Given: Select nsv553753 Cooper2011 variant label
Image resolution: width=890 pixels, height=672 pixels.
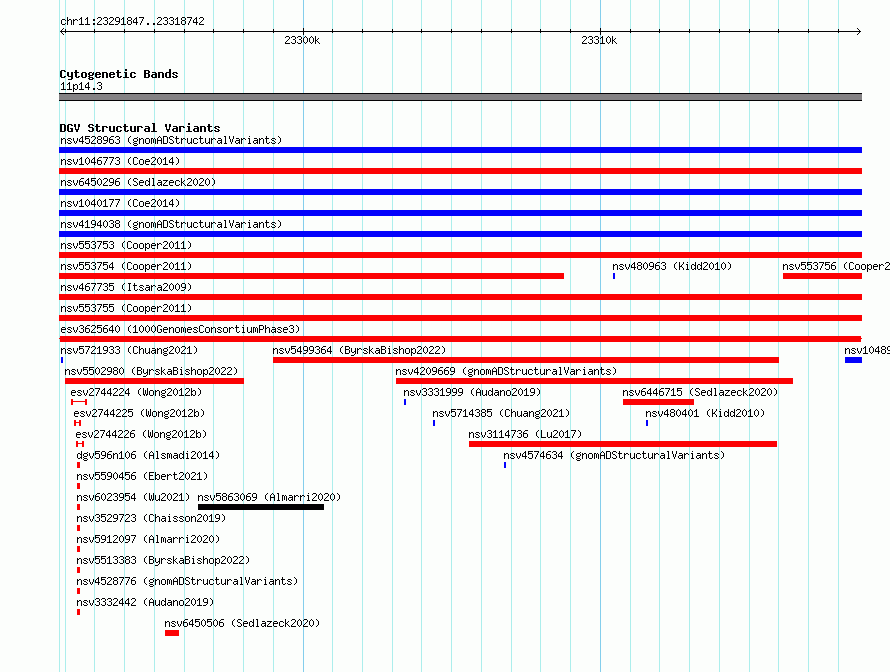Looking at the screenshot, I should coord(126,245).
